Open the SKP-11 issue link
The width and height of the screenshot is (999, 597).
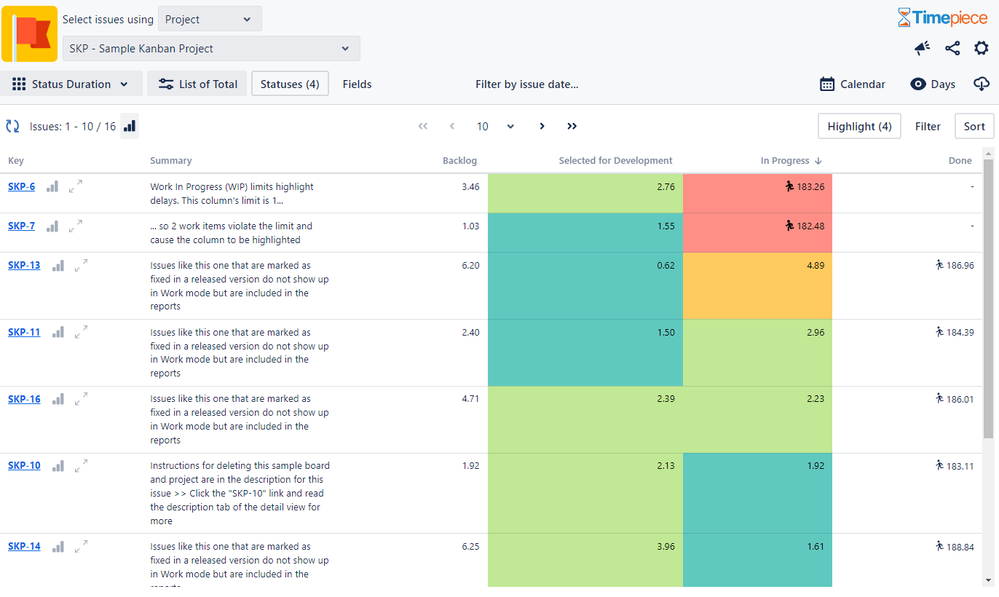(x=24, y=332)
